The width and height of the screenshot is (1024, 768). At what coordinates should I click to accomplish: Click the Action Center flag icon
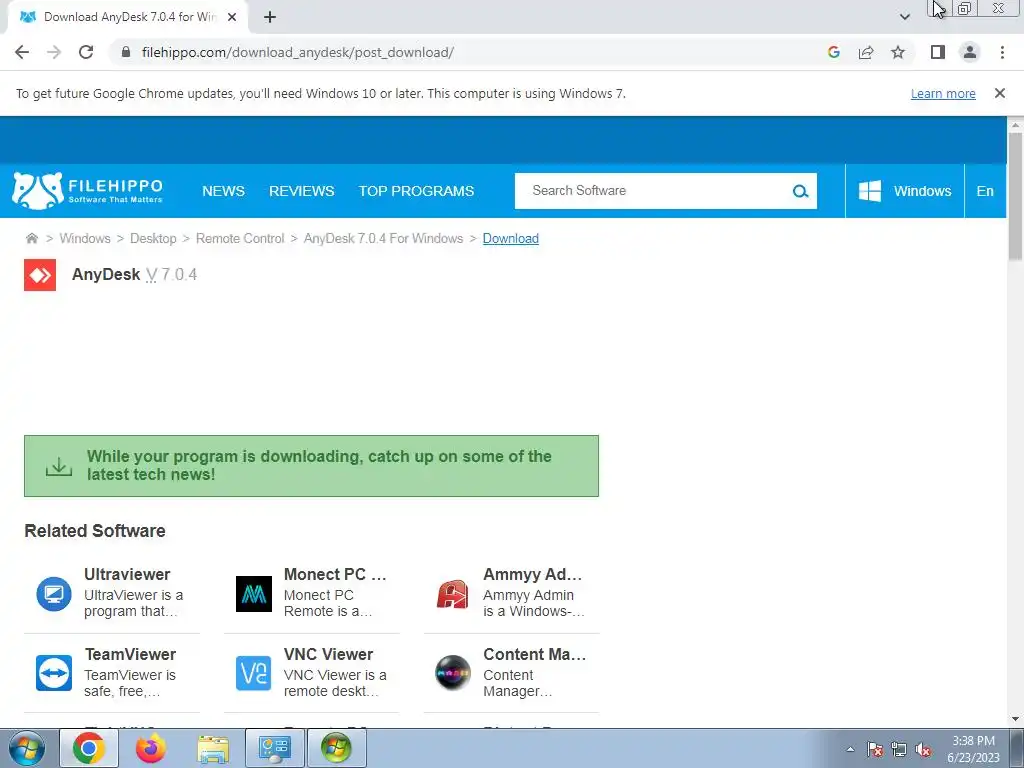875,749
